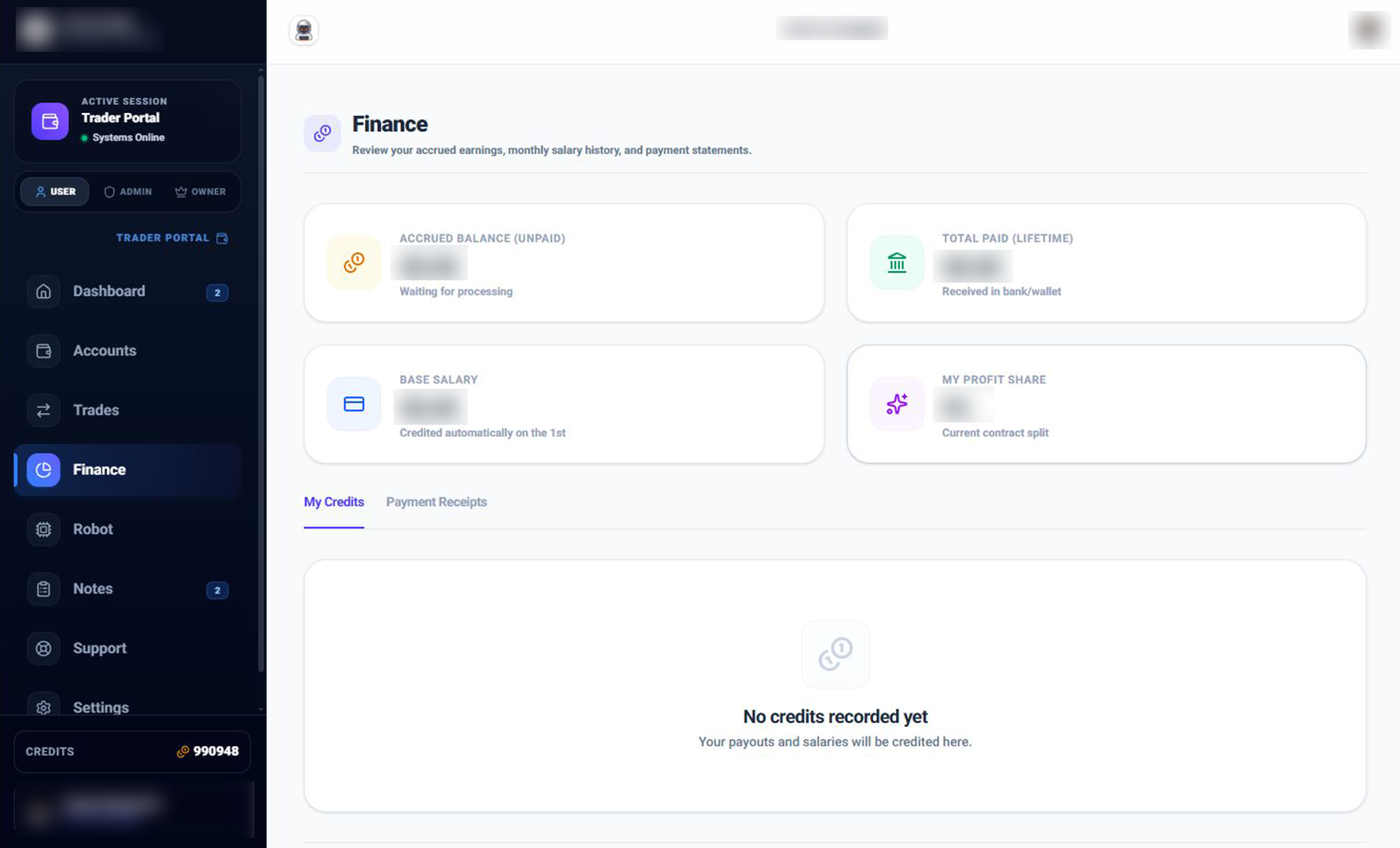The width and height of the screenshot is (1400, 848).
Task: Click the CREDITS 990948 balance button
Action: [x=132, y=751]
